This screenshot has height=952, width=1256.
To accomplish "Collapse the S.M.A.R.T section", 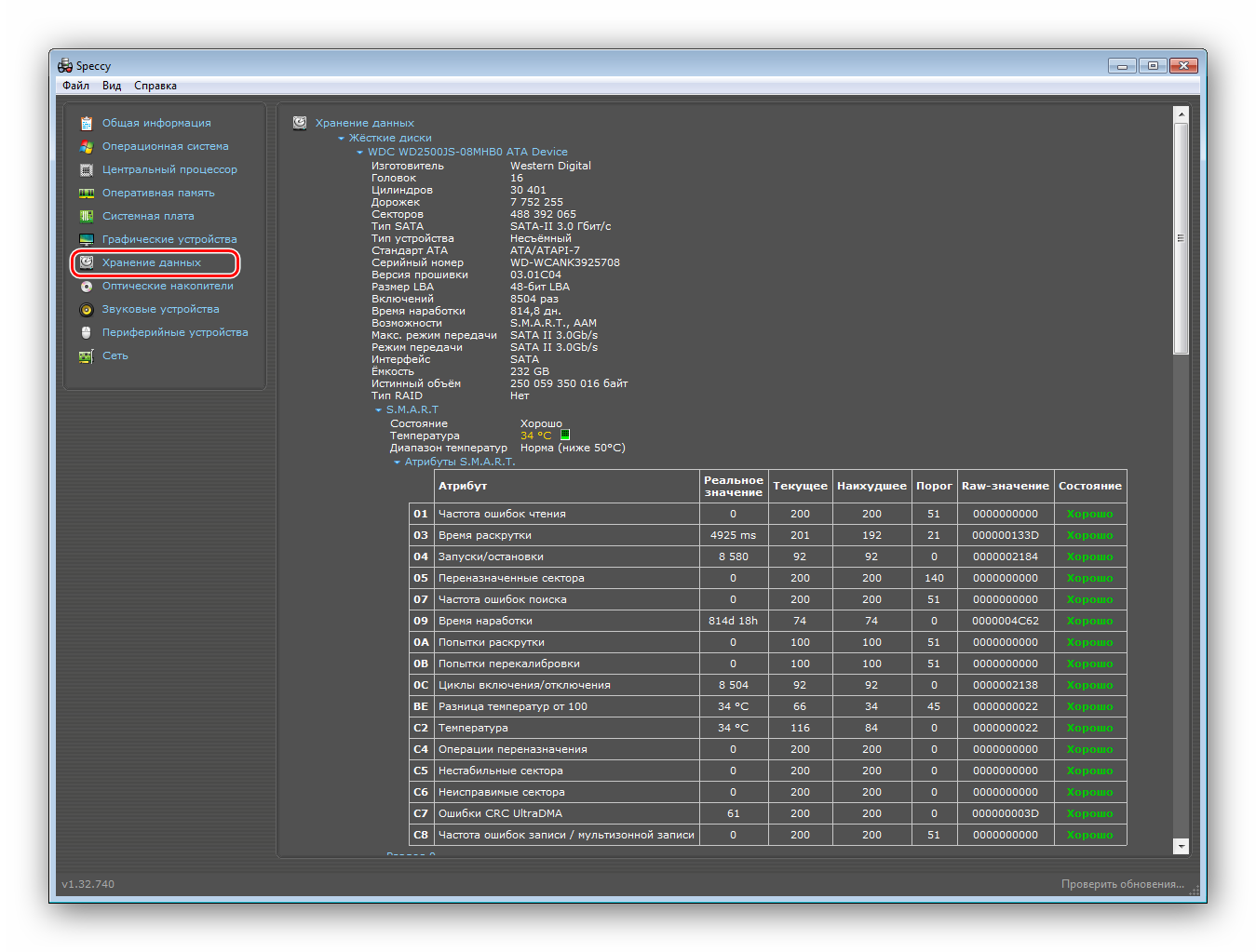I will (378, 409).
